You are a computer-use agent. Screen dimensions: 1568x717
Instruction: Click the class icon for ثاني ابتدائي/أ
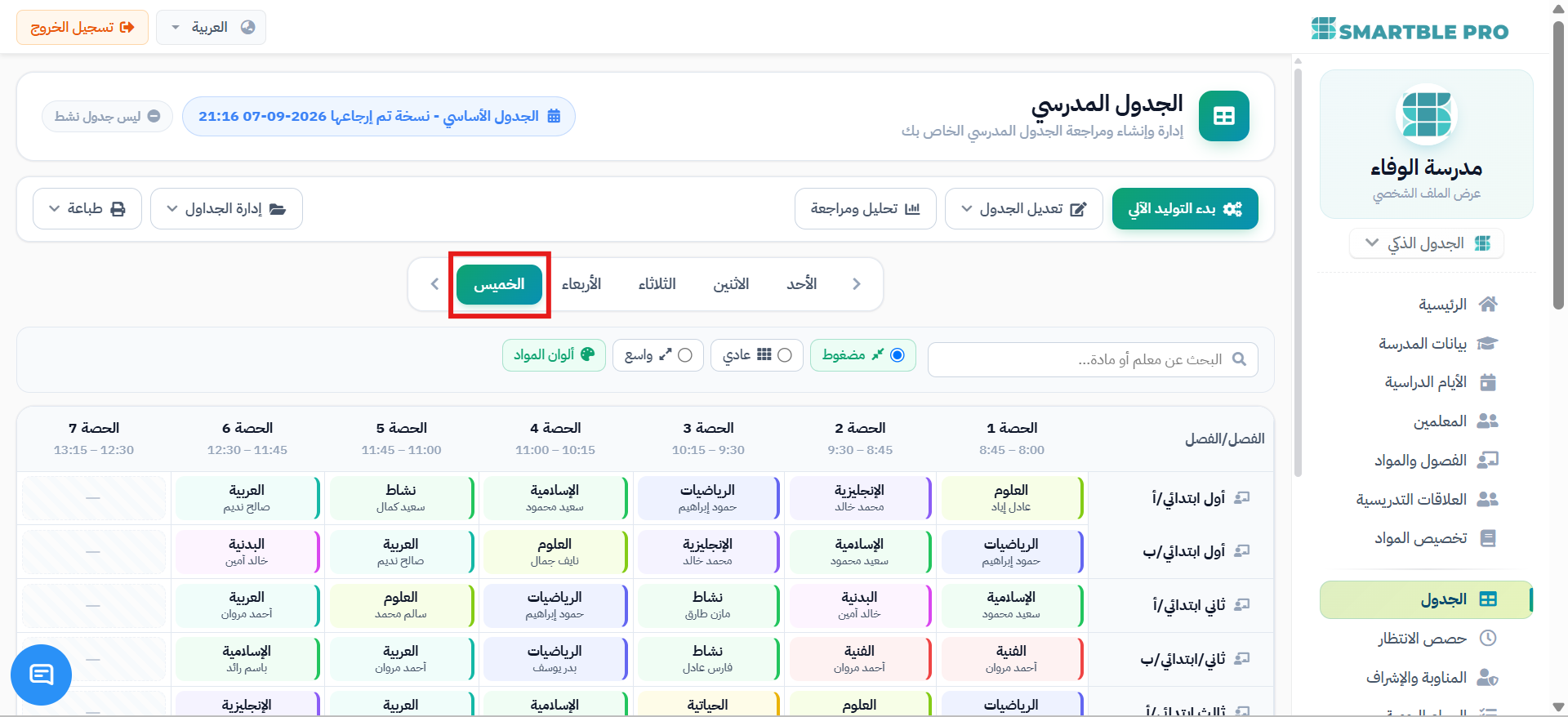coord(1242,604)
